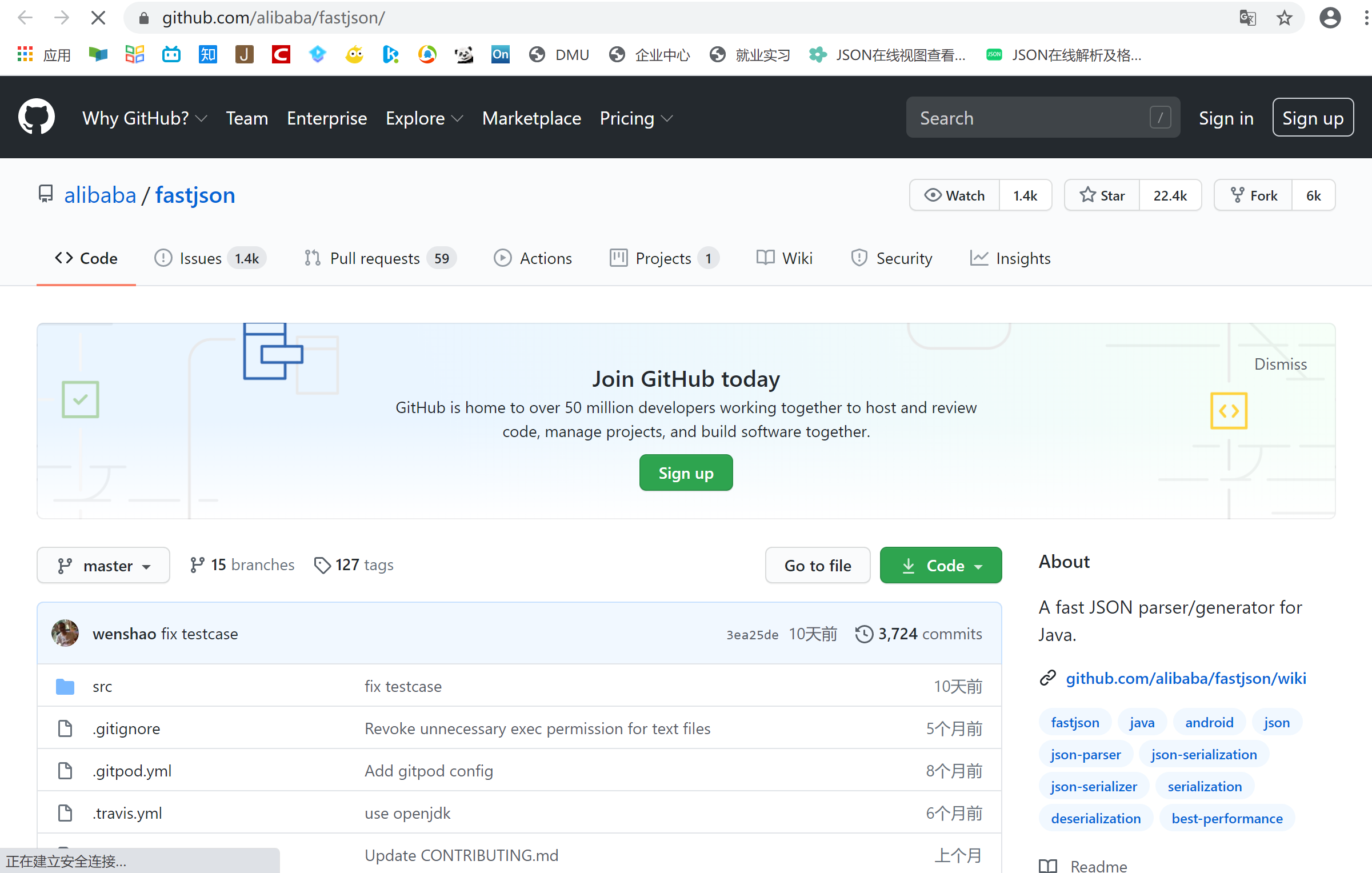The width and height of the screenshot is (1372, 873).
Task: Click the Readme book icon
Action: click(x=1048, y=865)
